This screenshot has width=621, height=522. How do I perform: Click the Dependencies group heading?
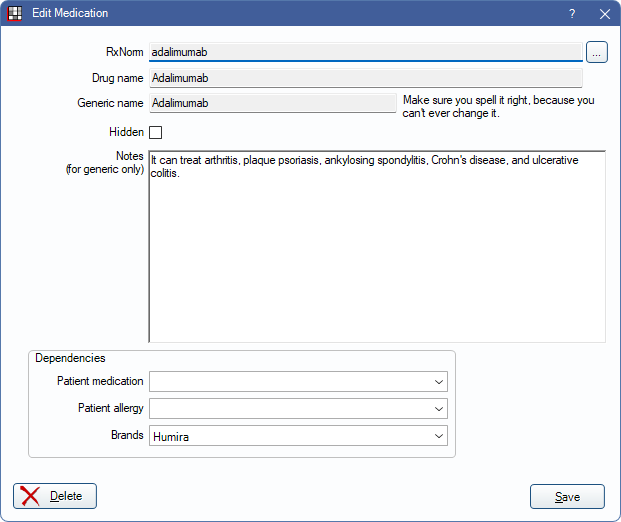70,358
